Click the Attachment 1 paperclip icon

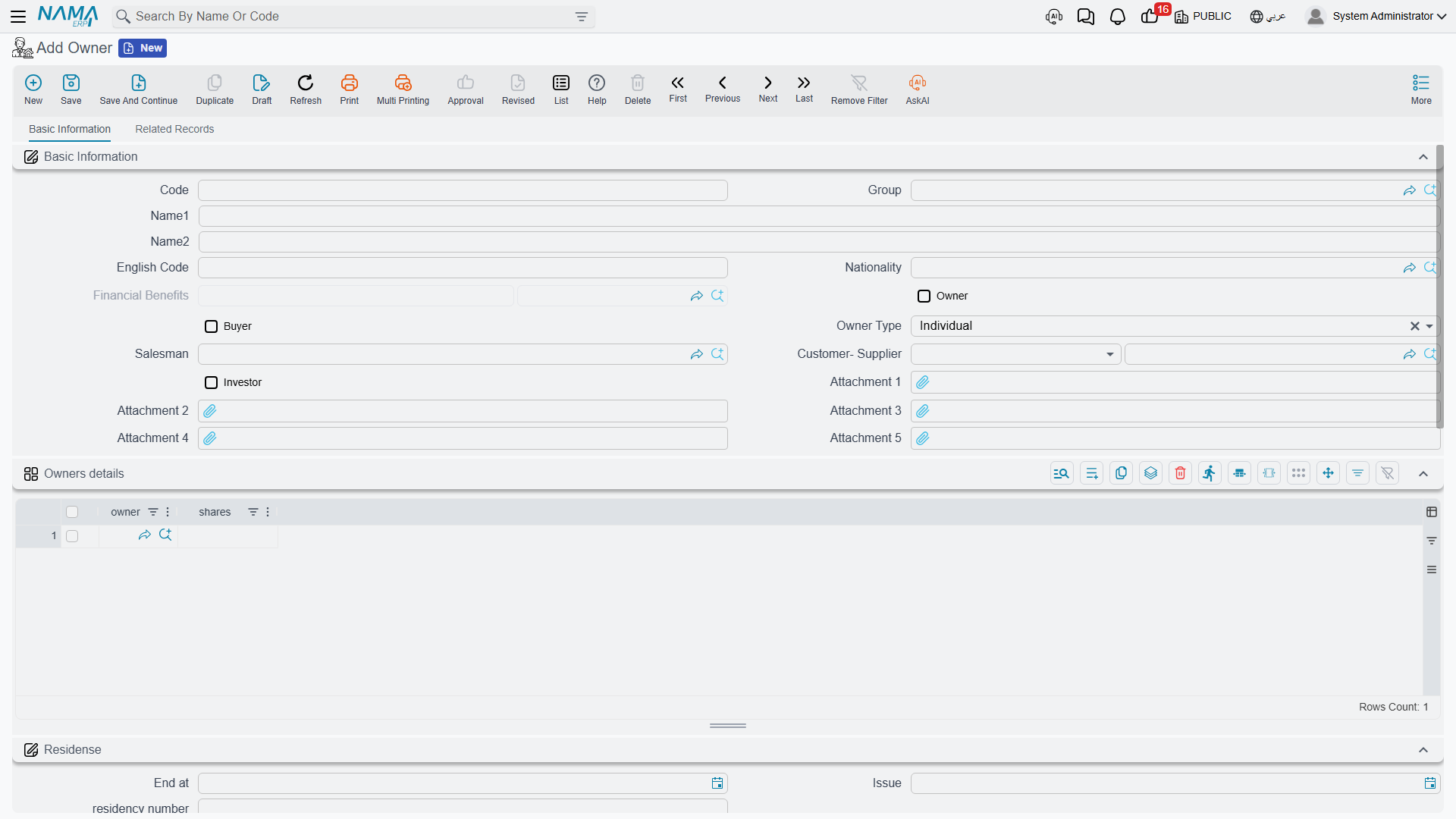[x=922, y=382]
